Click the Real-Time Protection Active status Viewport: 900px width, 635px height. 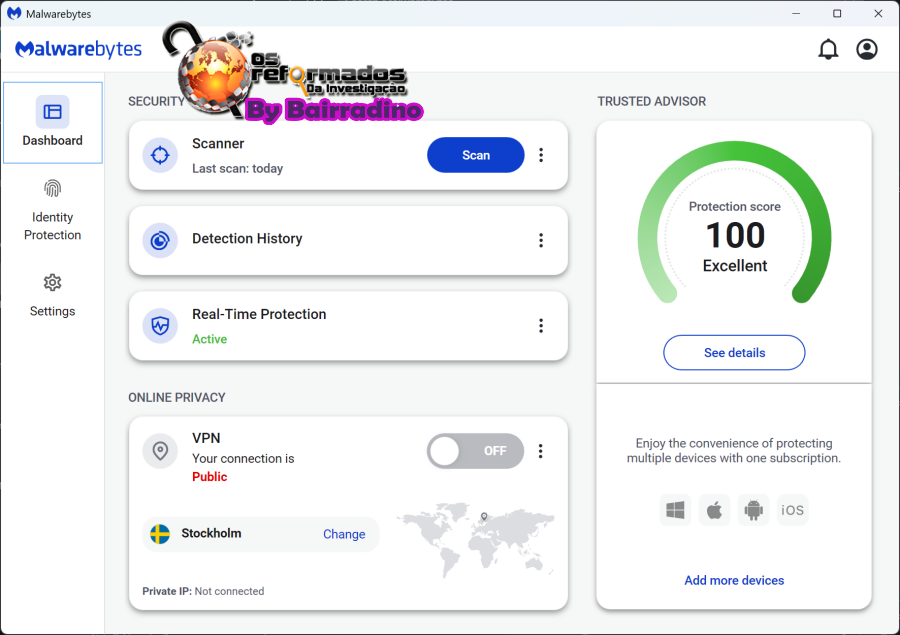(210, 339)
